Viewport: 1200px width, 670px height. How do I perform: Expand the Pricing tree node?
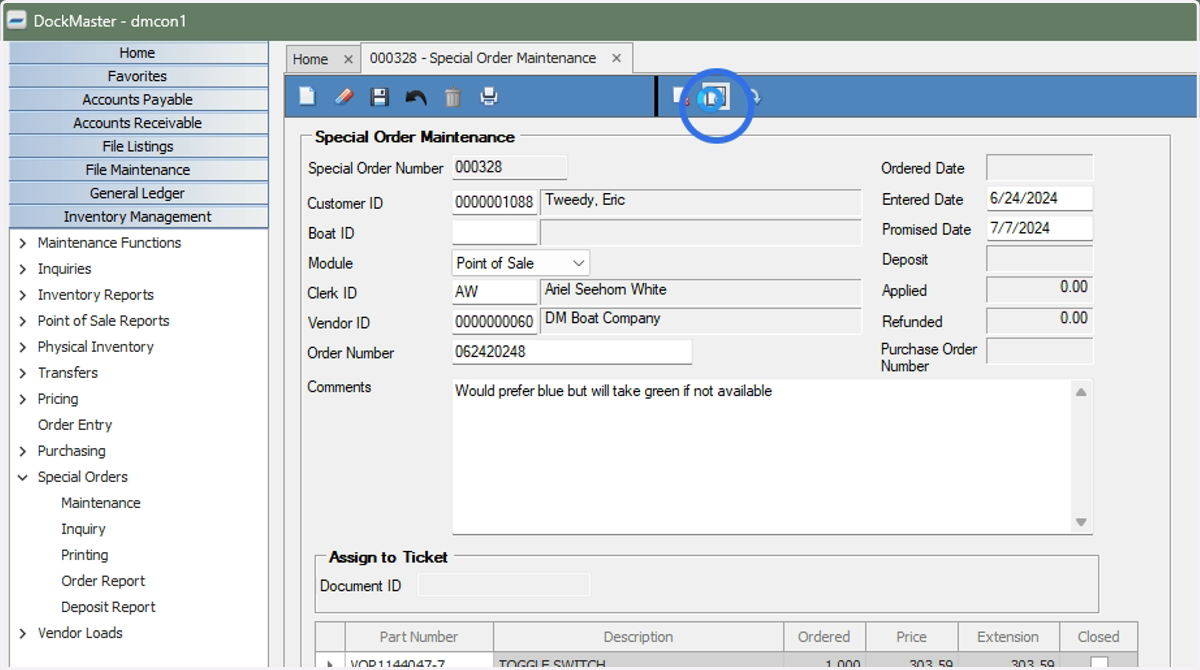(x=23, y=399)
